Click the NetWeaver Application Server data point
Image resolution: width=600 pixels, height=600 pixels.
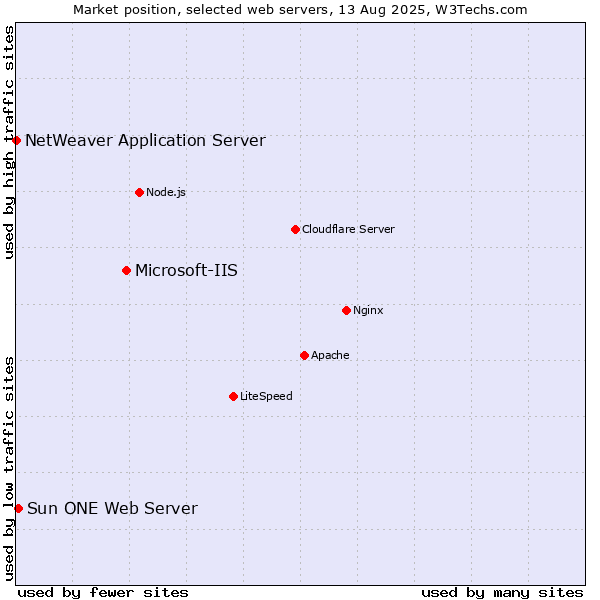[16, 140]
